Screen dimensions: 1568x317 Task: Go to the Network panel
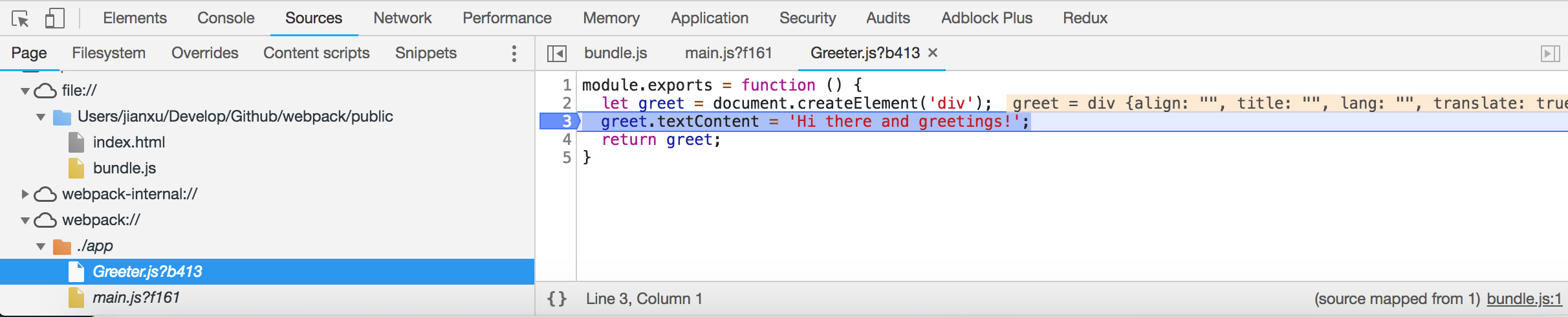pos(402,18)
